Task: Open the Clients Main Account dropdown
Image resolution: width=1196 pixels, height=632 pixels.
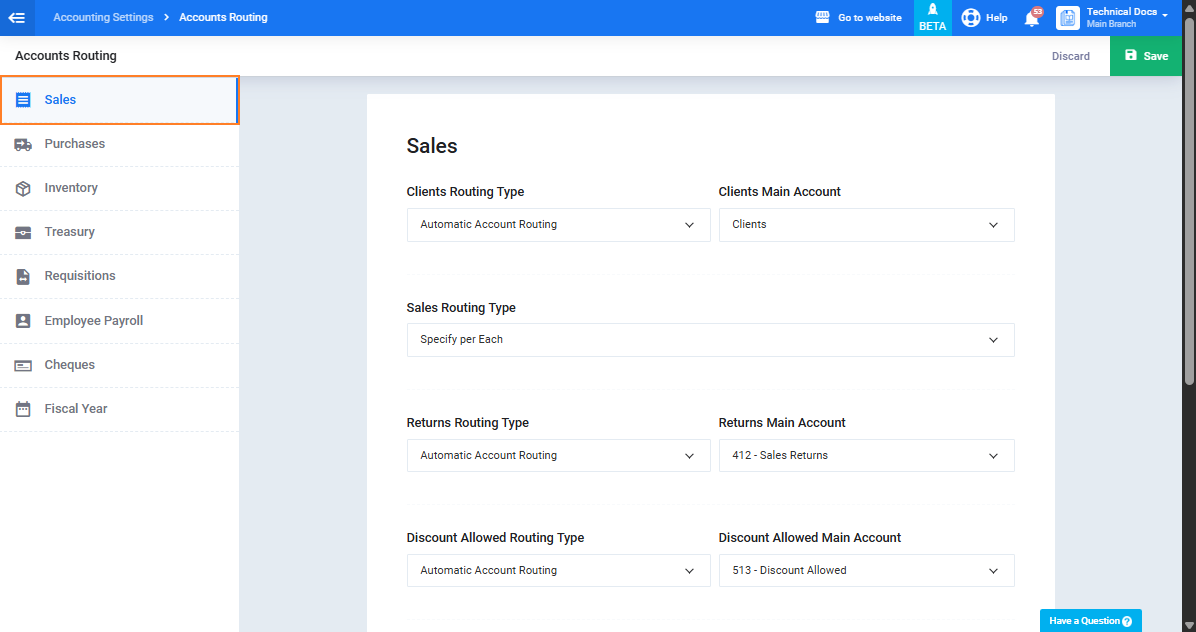Action: coord(866,225)
